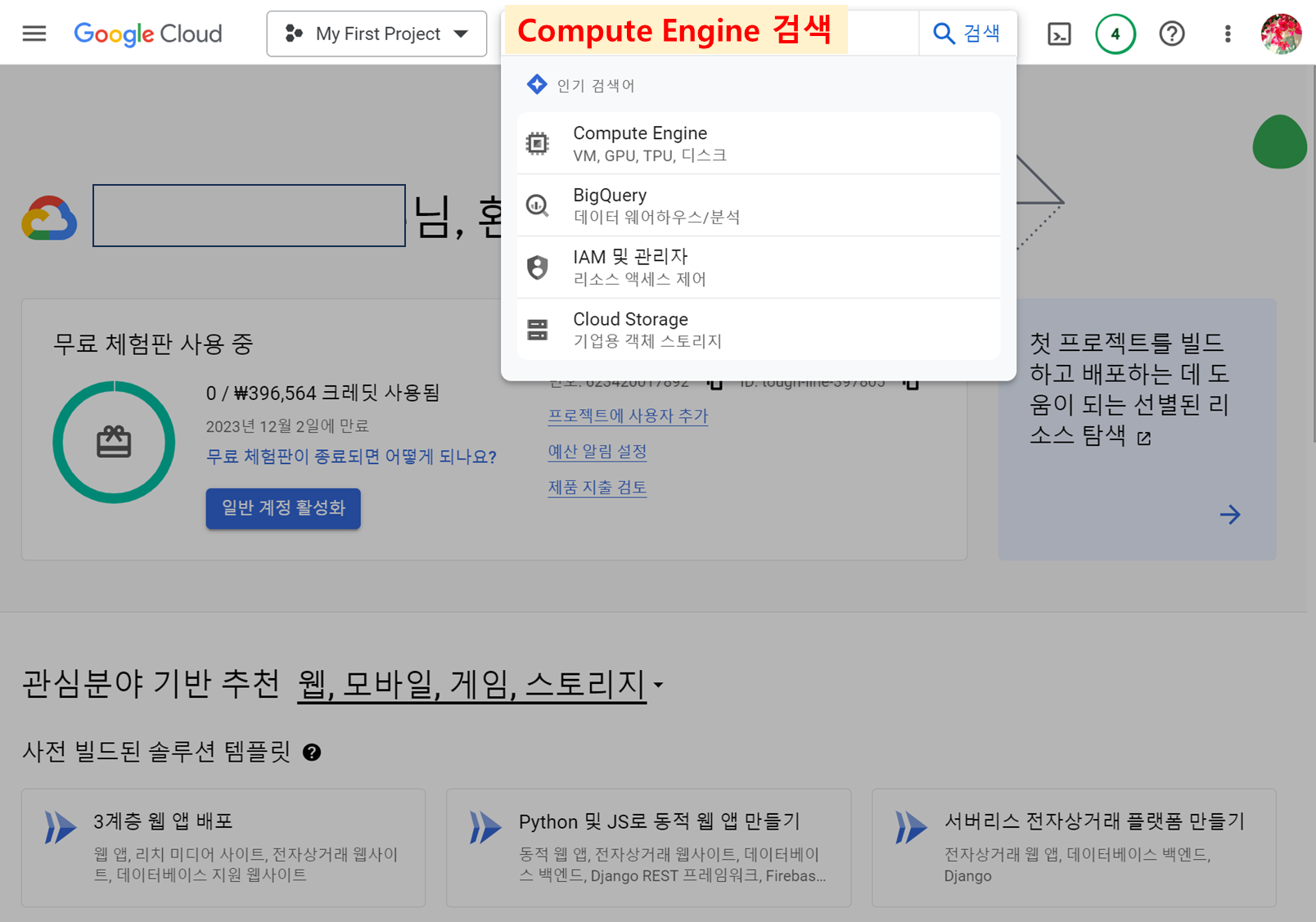This screenshot has width=1316, height=922.
Task: Click the 무료 체험판 사용 중 heading
Action: [x=153, y=344]
